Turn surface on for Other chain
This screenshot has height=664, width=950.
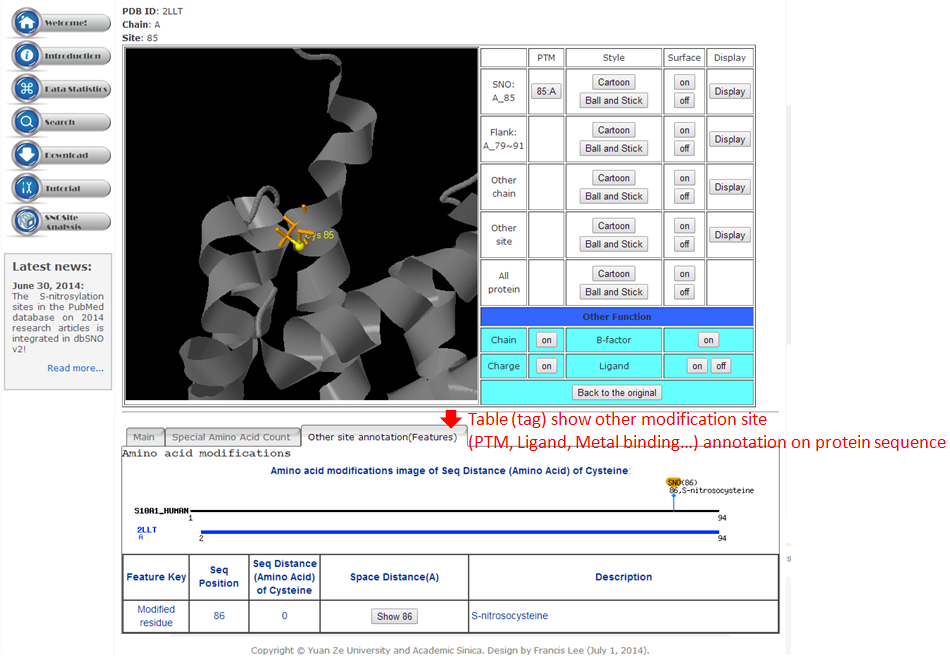point(684,178)
